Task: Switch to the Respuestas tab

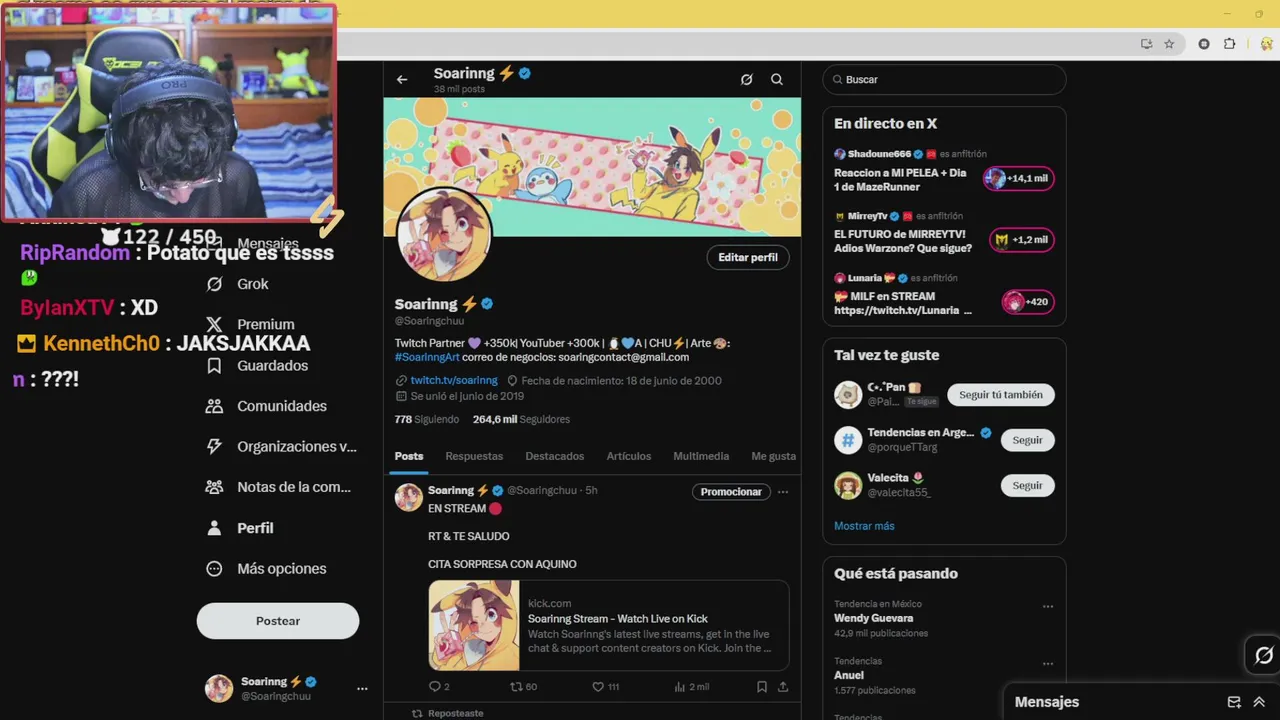Action: [474, 456]
